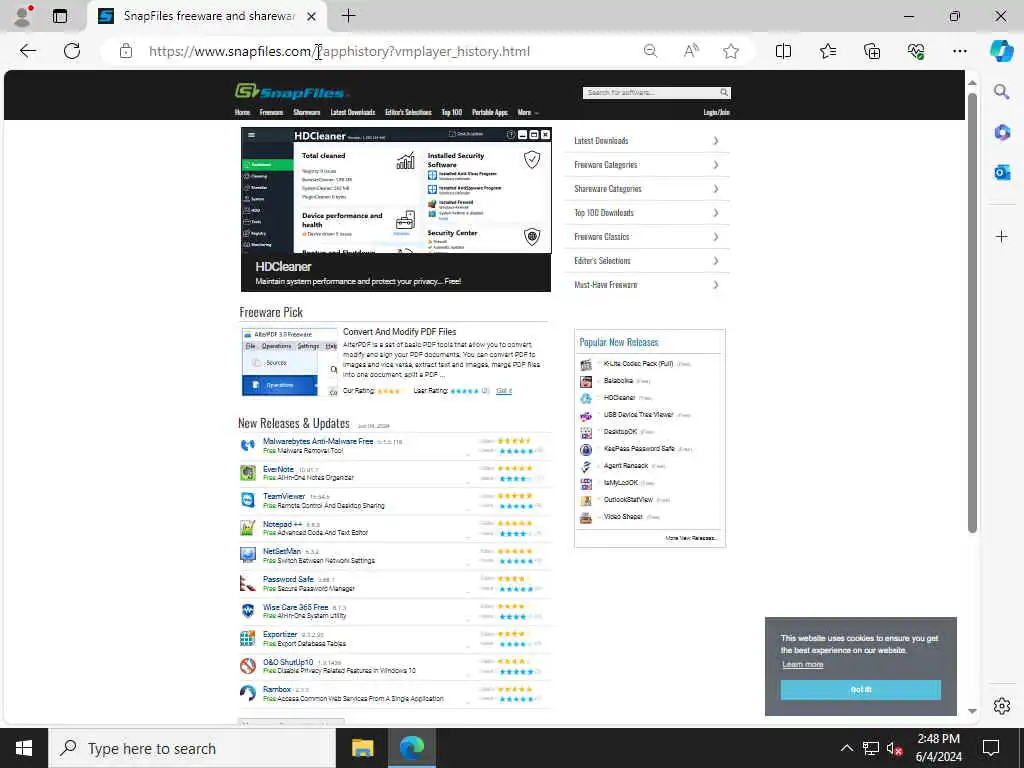Expand Top 100 Downloads chevron
Viewport: 1024px width, 768px height.
(716, 213)
